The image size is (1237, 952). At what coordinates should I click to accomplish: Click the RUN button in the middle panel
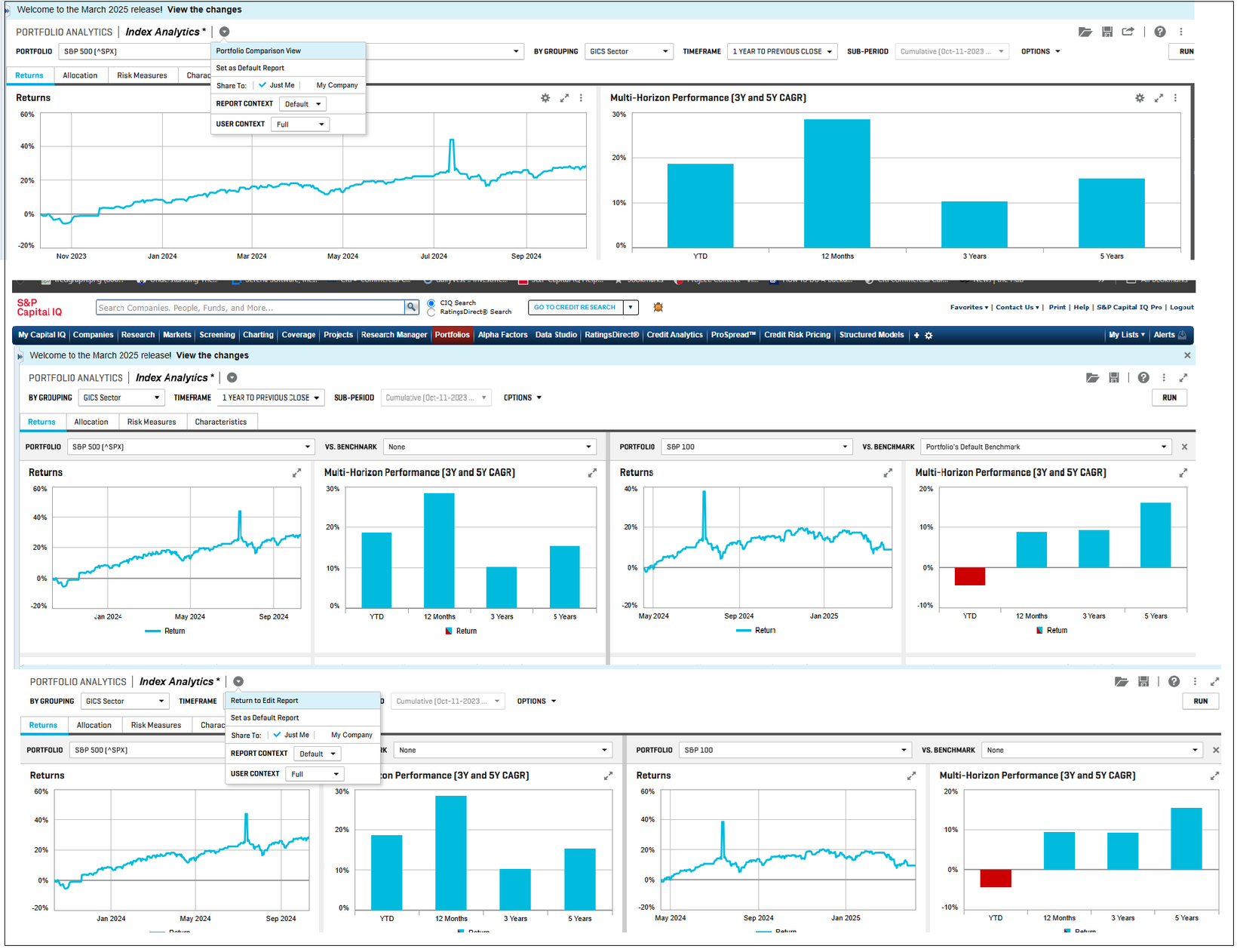point(1169,398)
